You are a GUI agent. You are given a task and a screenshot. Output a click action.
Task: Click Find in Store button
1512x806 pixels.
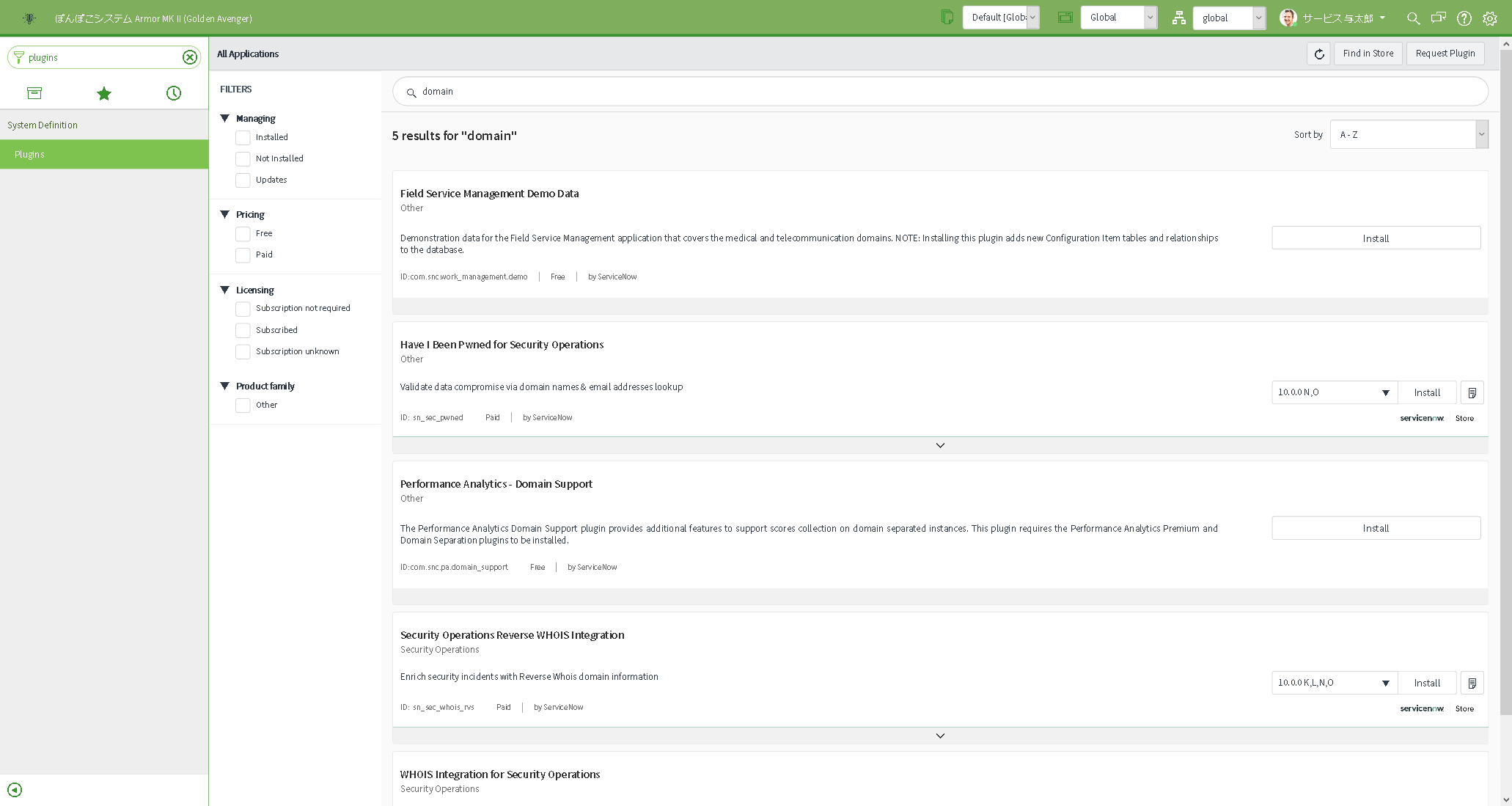(1368, 53)
